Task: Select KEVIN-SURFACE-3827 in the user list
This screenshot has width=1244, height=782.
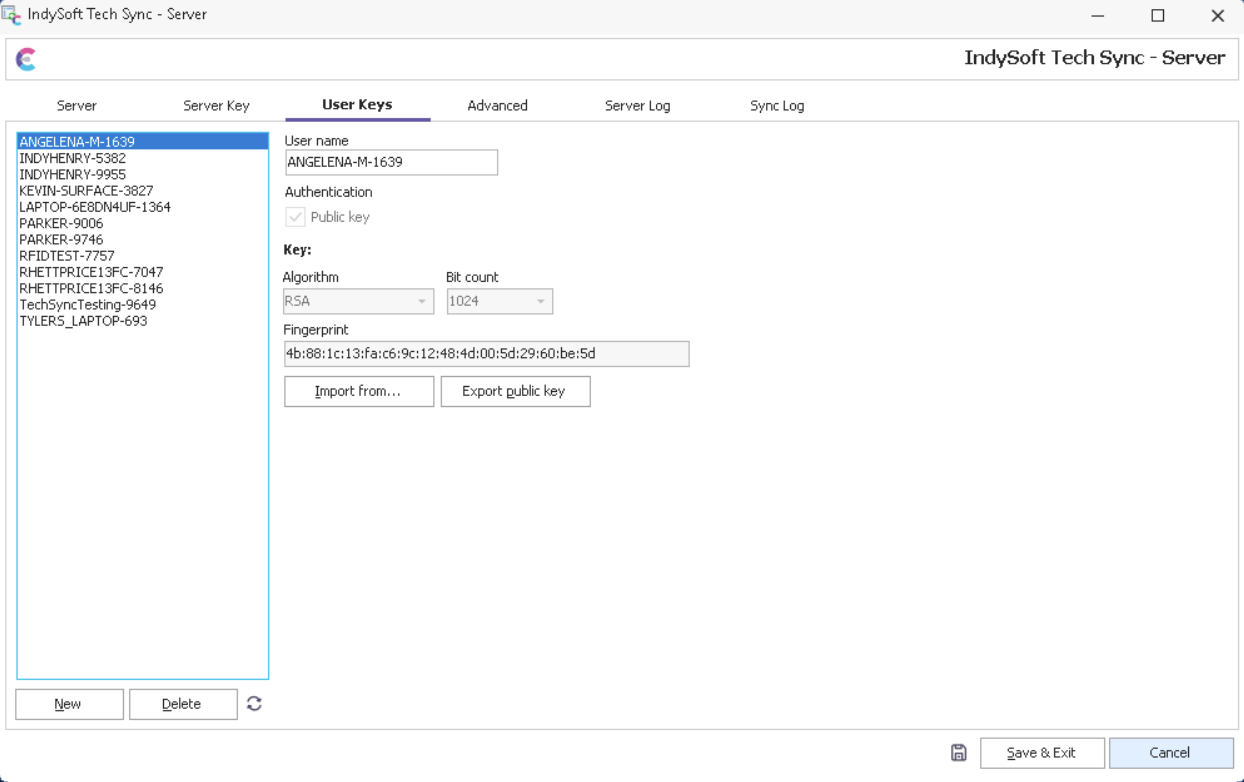Action: point(86,191)
